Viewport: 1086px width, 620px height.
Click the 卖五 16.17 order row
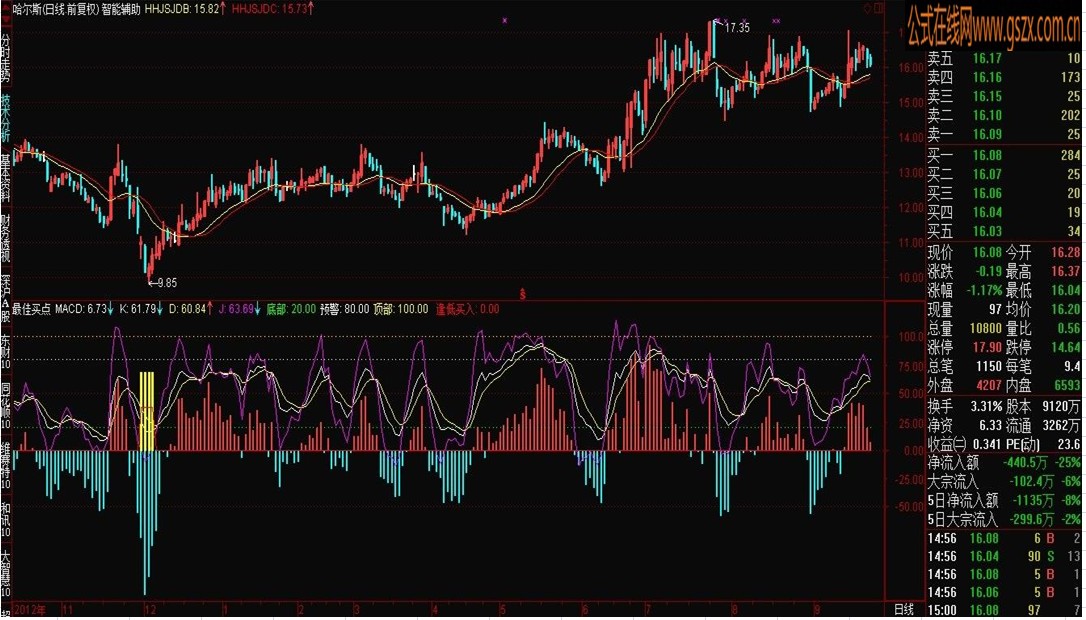1004,60
